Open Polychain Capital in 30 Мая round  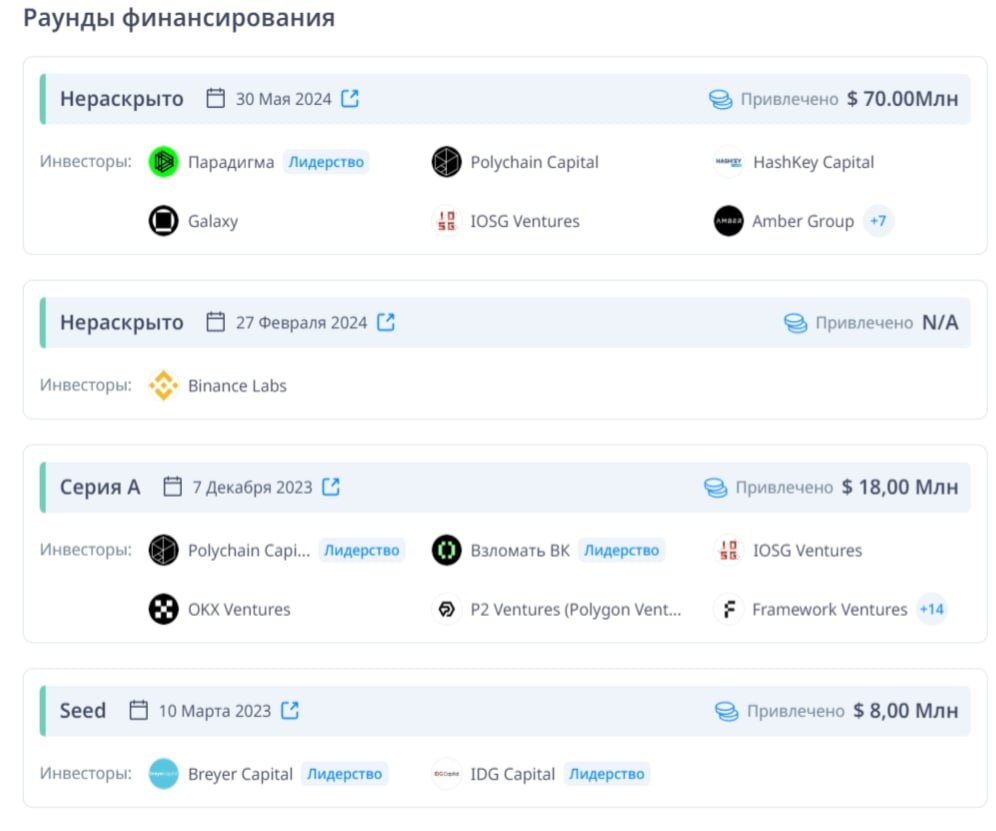click(534, 163)
